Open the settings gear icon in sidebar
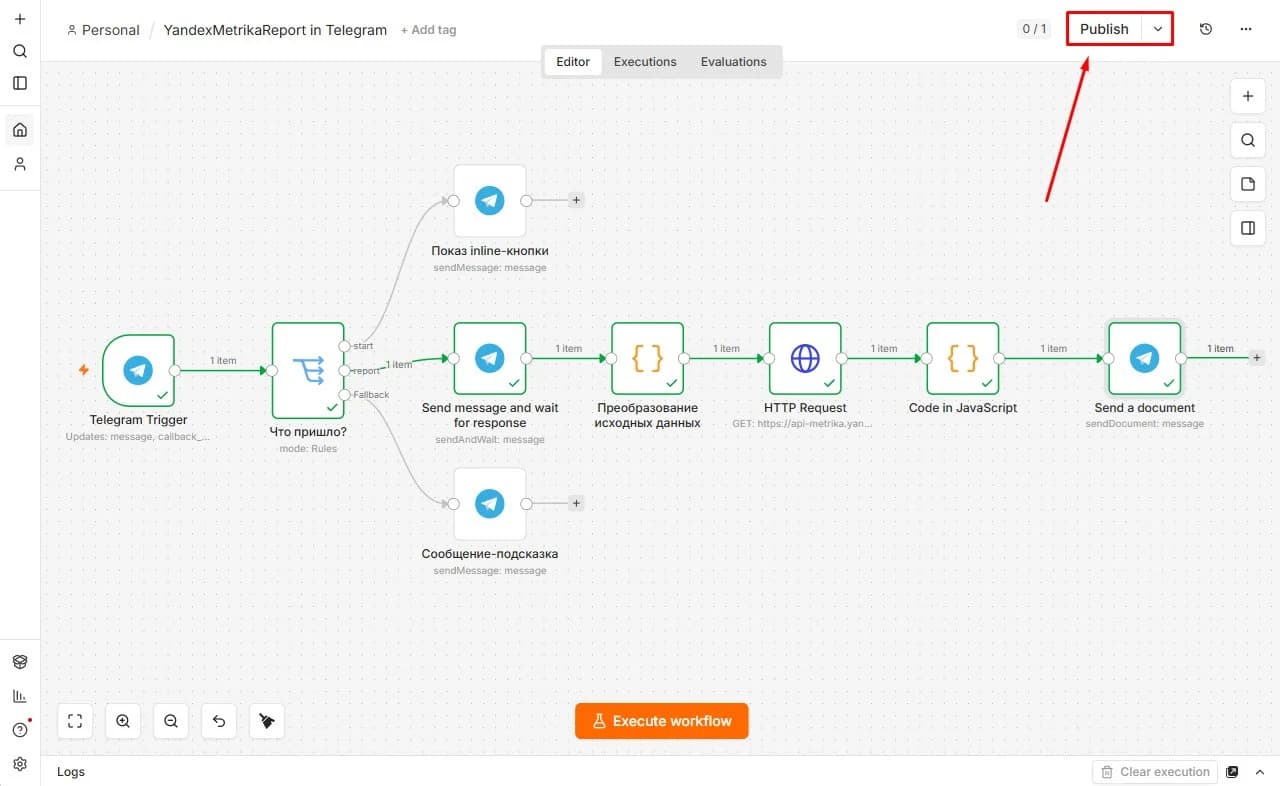The width and height of the screenshot is (1280, 786). [20, 764]
